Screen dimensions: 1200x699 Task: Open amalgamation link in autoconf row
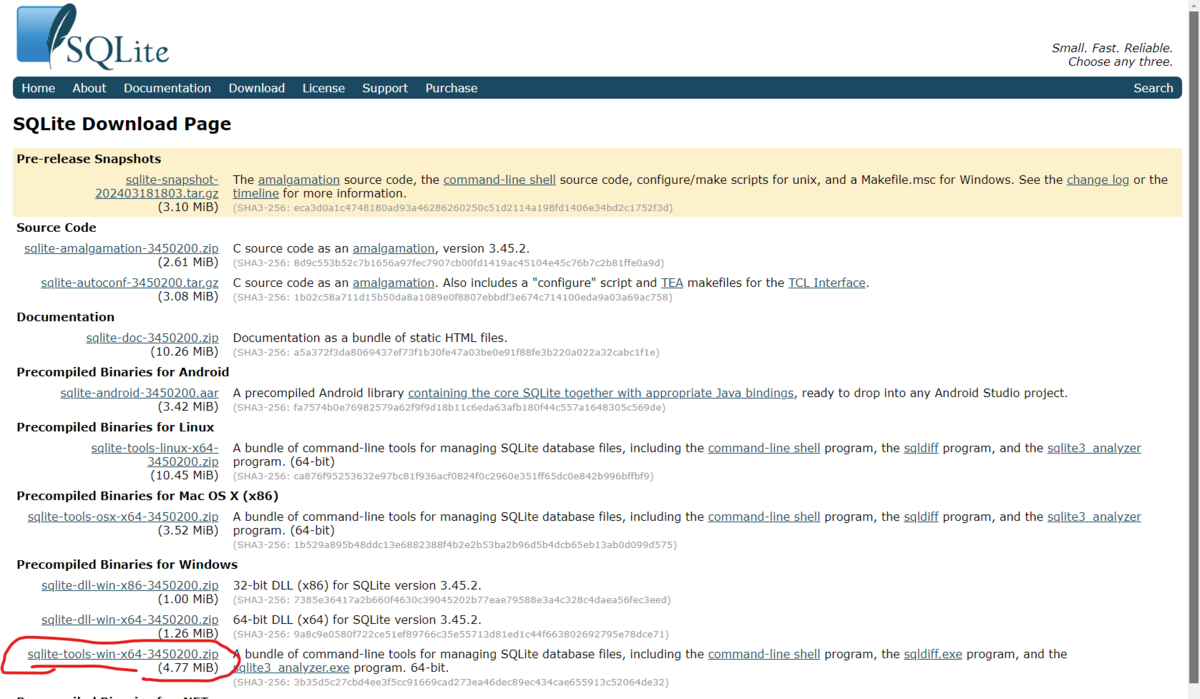tap(394, 283)
